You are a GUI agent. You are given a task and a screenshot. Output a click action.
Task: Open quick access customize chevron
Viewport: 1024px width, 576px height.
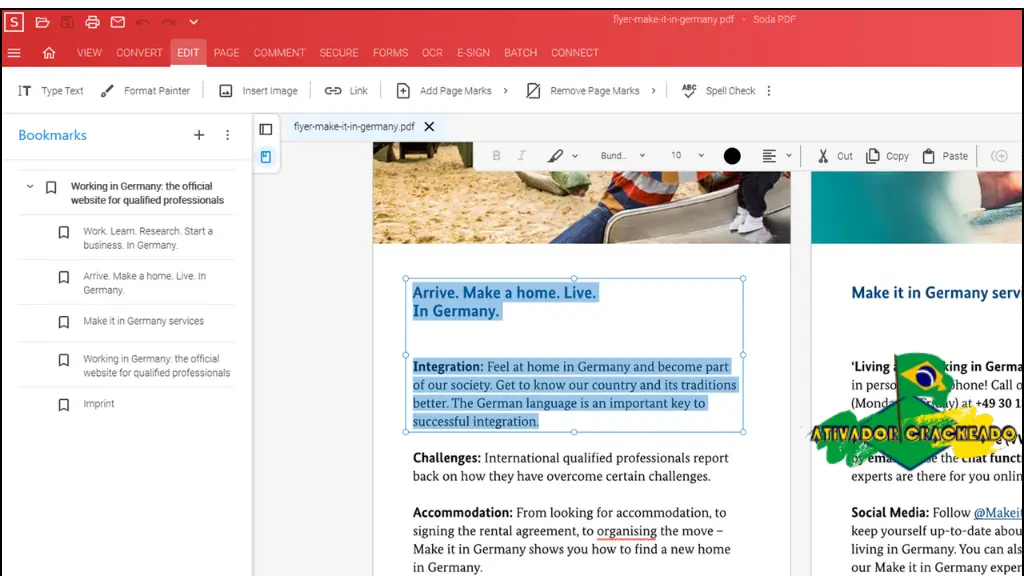point(193,22)
